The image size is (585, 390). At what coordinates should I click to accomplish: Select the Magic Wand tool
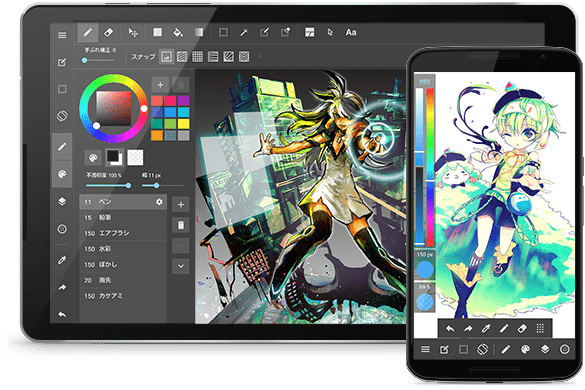pos(244,33)
